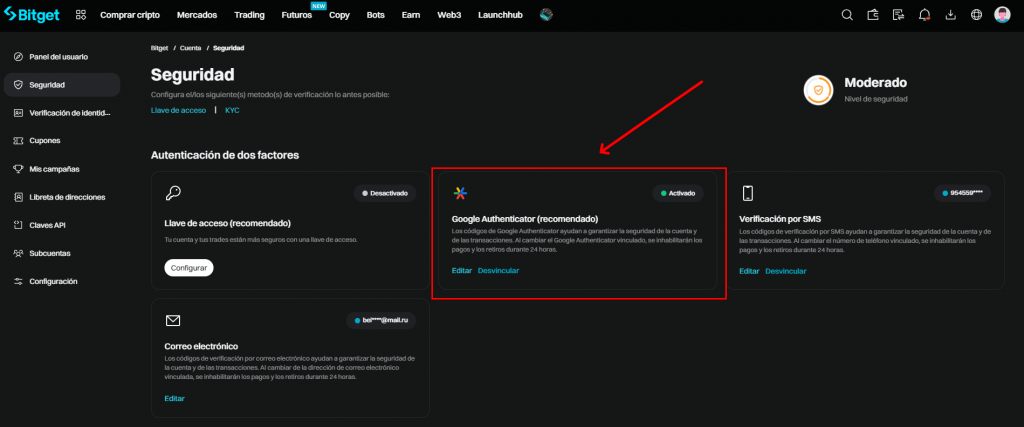Click the Desactivado status badge
The height and width of the screenshot is (427, 1024).
coord(385,193)
